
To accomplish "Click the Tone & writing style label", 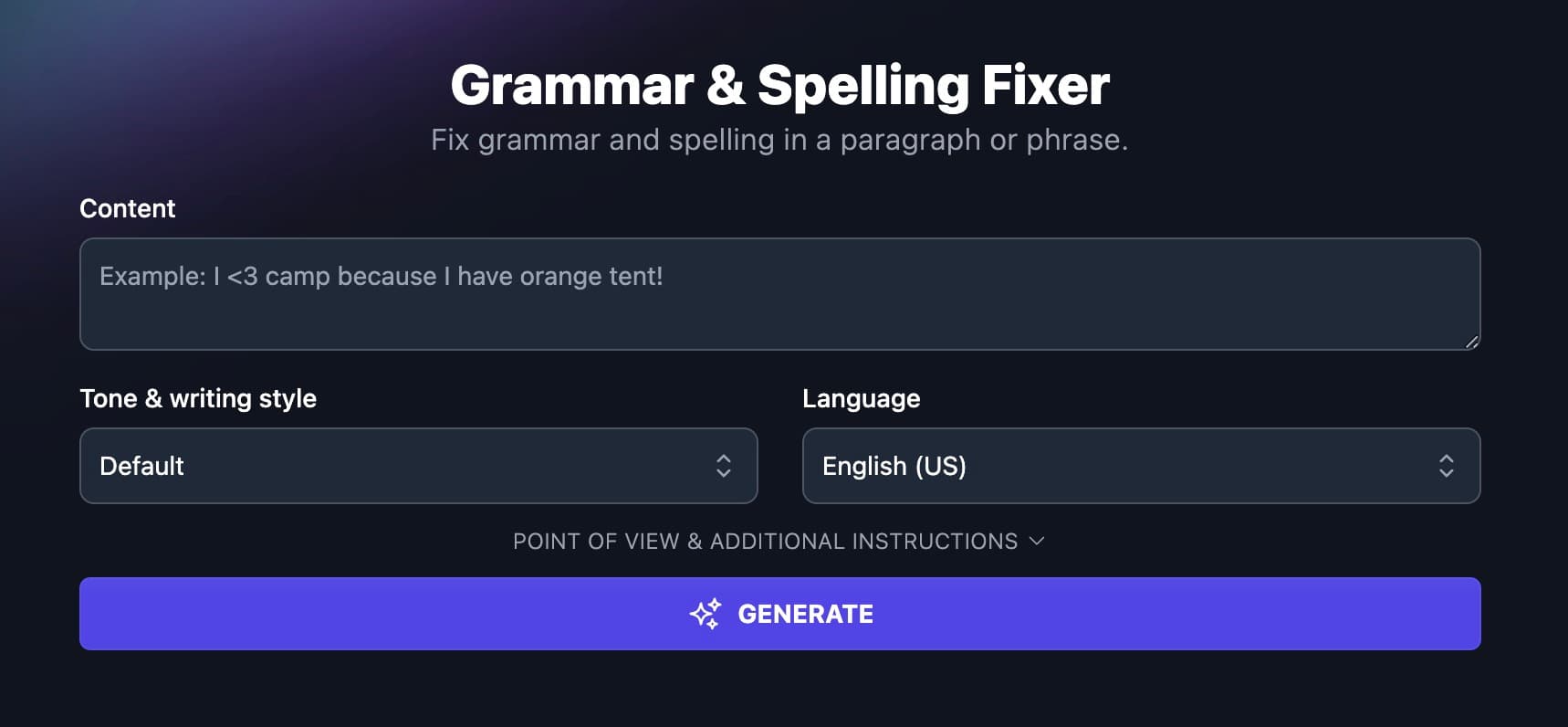I will [x=198, y=398].
